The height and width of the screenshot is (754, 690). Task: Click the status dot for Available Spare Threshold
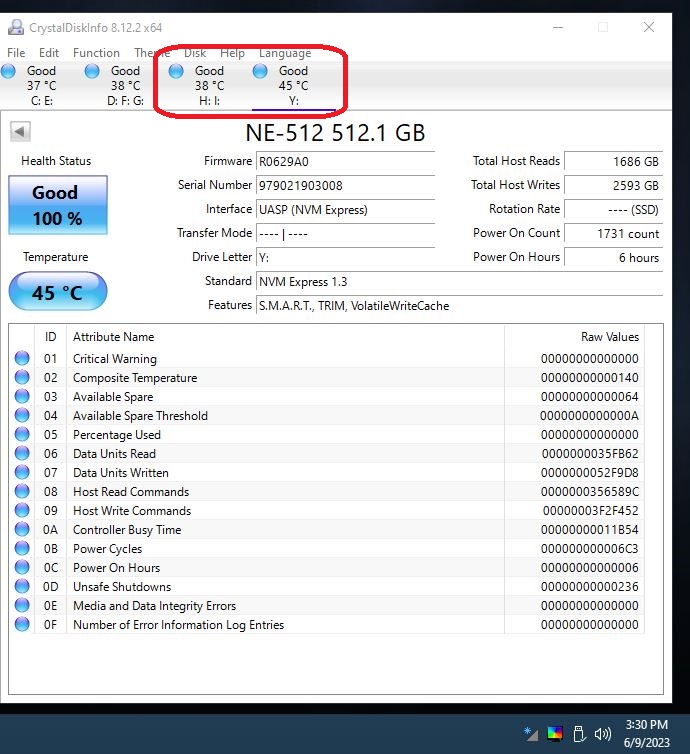click(x=22, y=415)
